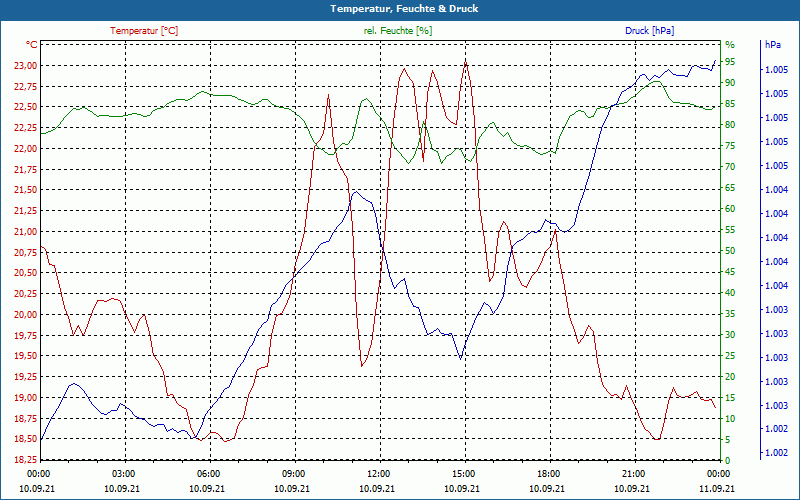Click the "18:00" time axis label
Viewport: 800px width, 500px height.
click(548, 473)
